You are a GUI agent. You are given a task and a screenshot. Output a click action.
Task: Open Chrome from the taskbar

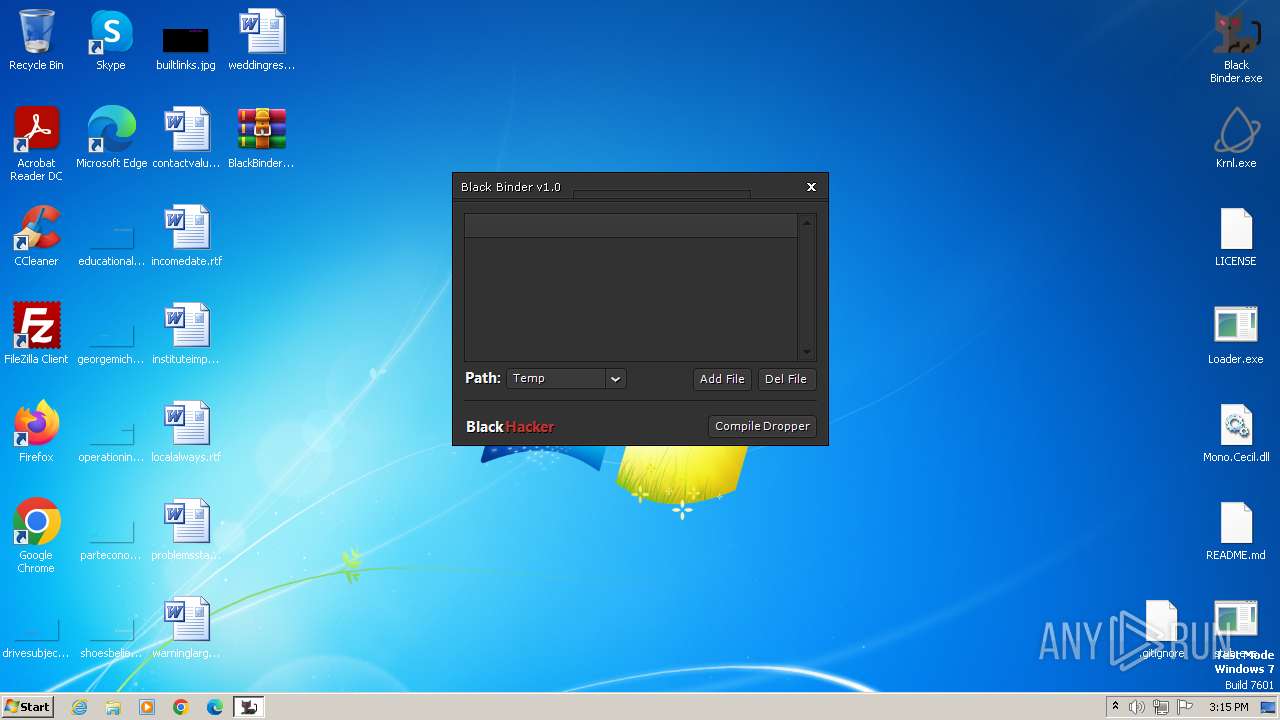pyautogui.click(x=181, y=707)
